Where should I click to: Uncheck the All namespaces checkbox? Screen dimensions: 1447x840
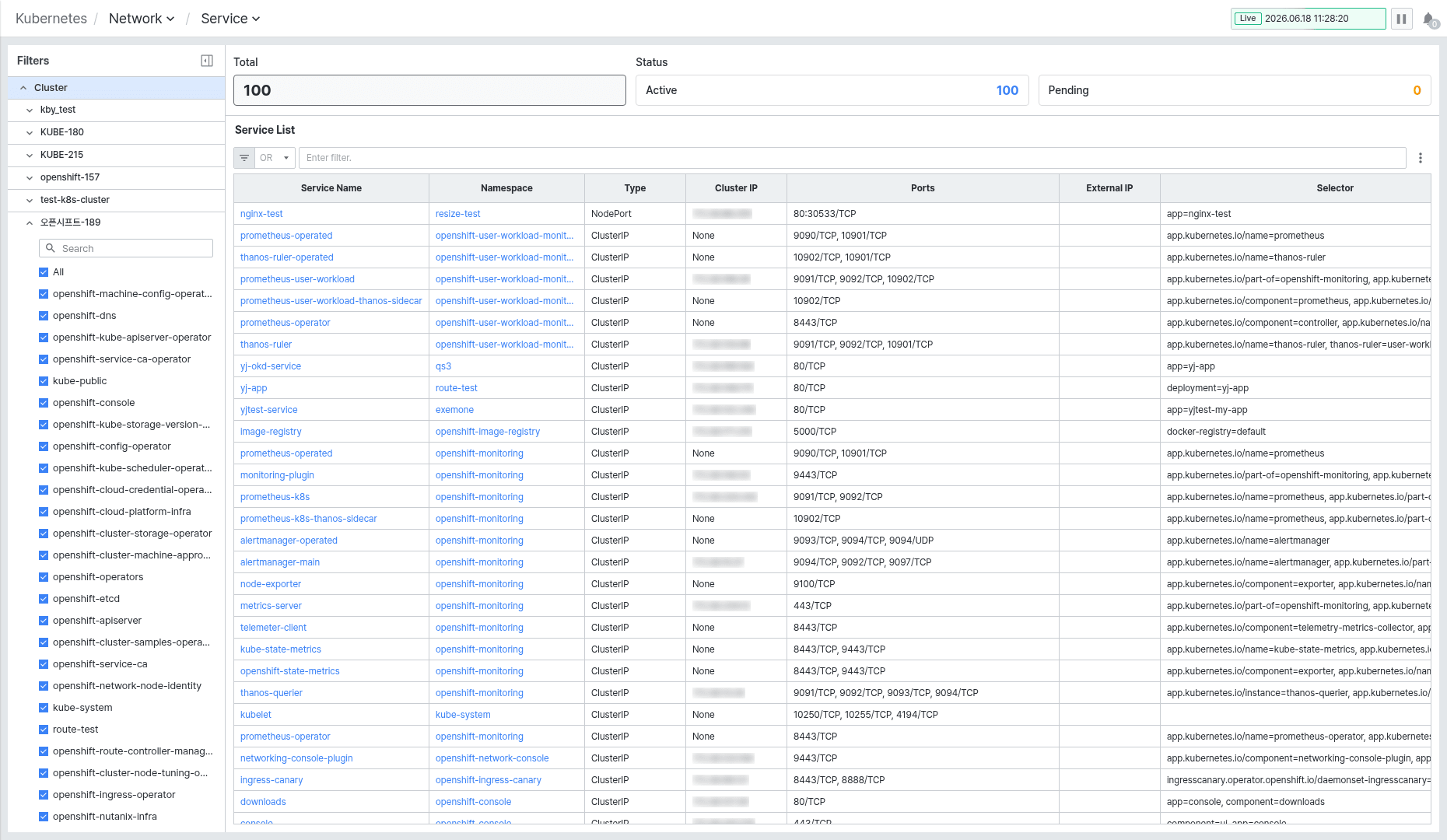(x=44, y=272)
